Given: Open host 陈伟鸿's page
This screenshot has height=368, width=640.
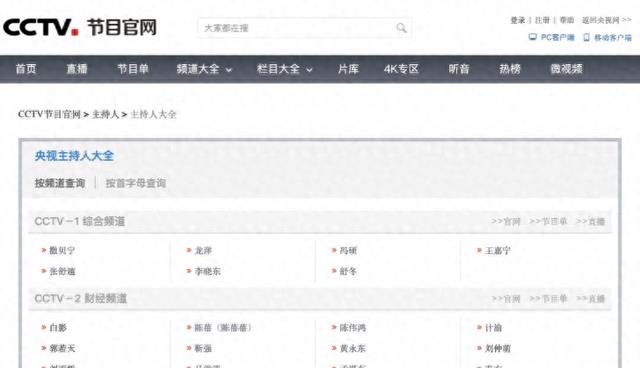Looking at the screenshot, I should tap(353, 328).
